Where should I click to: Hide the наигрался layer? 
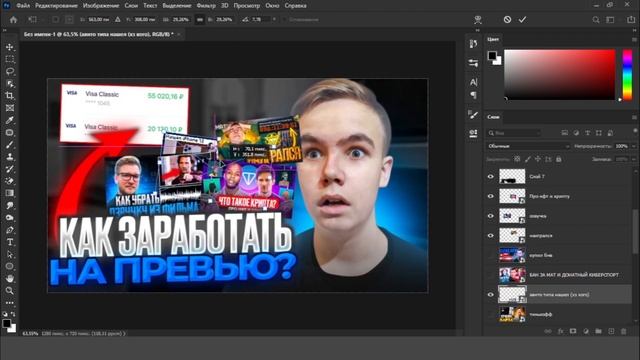coord(491,236)
